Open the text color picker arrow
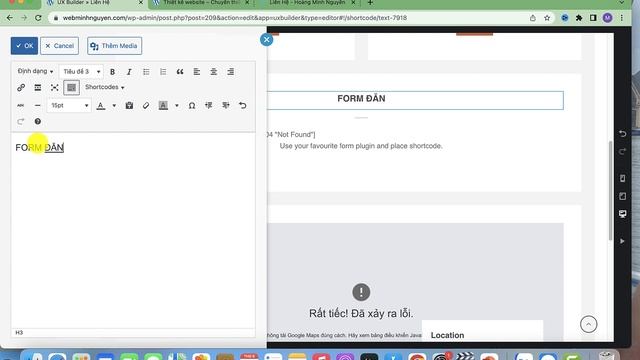The width and height of the screenshot is (640, 360). click(x=114, y=105)
